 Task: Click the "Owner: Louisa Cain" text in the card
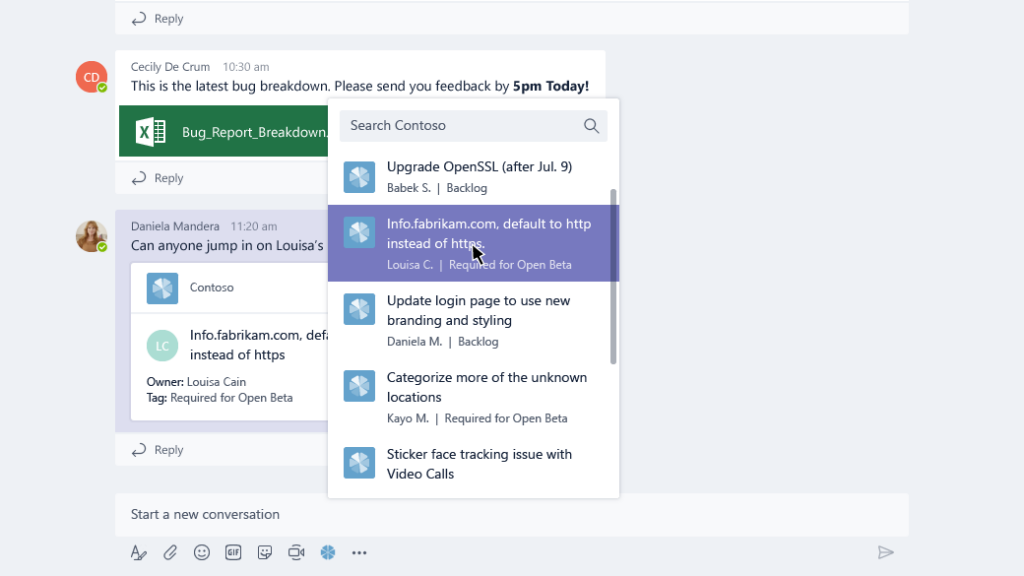(x=196, y=382)
